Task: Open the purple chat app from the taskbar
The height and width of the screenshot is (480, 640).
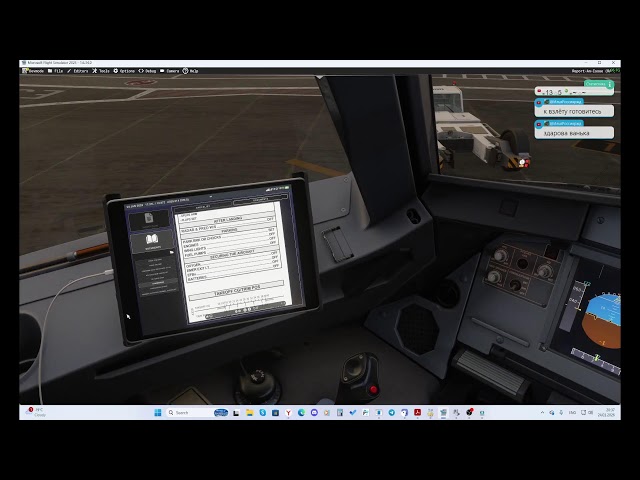Action: [314, 413]
